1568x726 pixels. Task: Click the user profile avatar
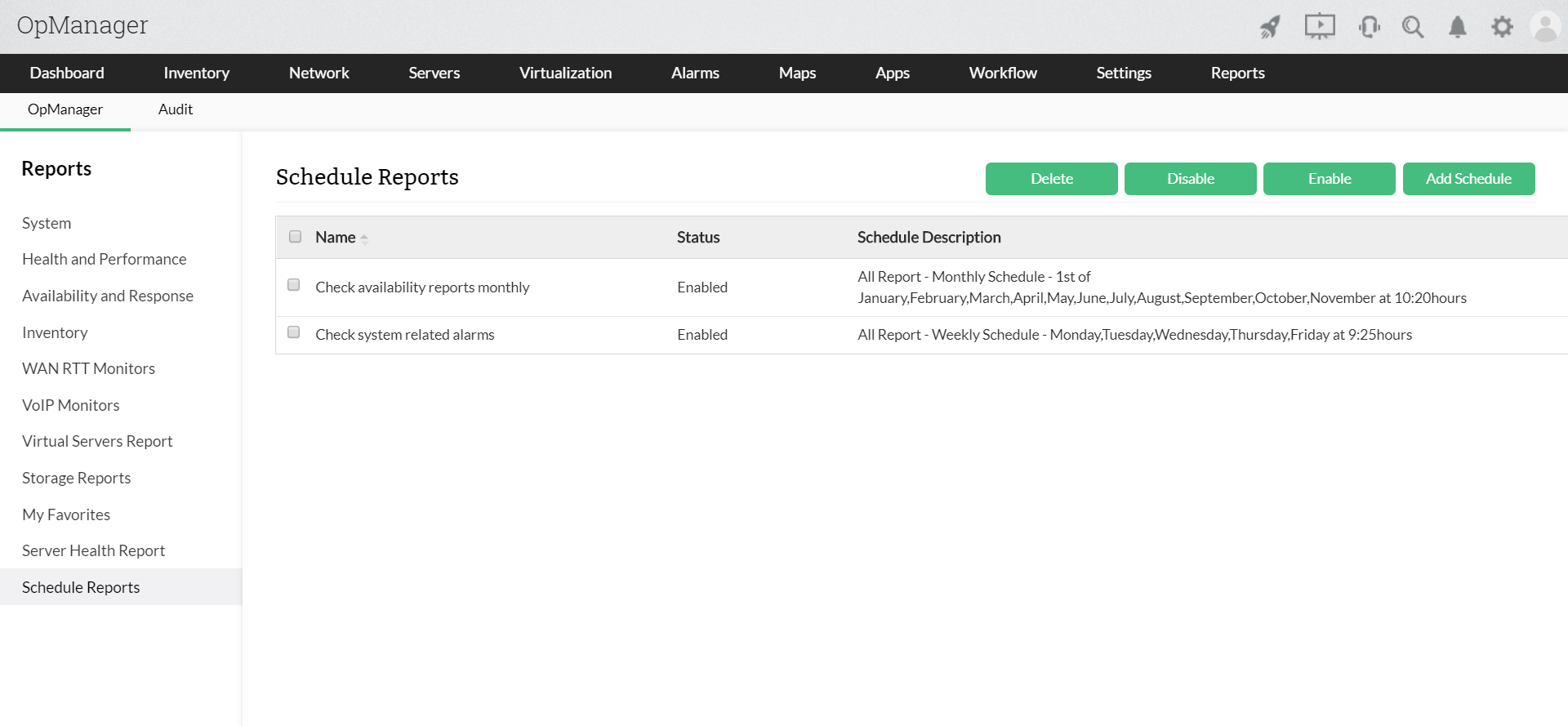pos(1545,27)
